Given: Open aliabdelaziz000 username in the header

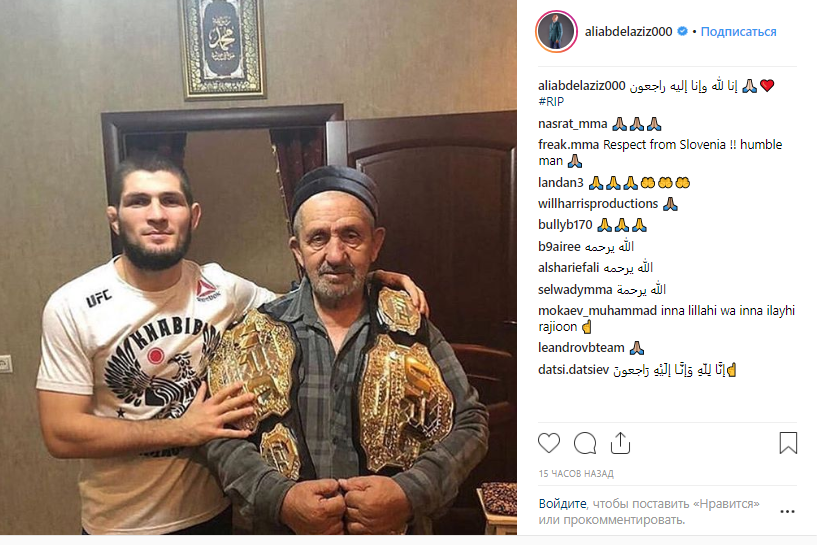Looking at the screenshot, I should [628, 32].
